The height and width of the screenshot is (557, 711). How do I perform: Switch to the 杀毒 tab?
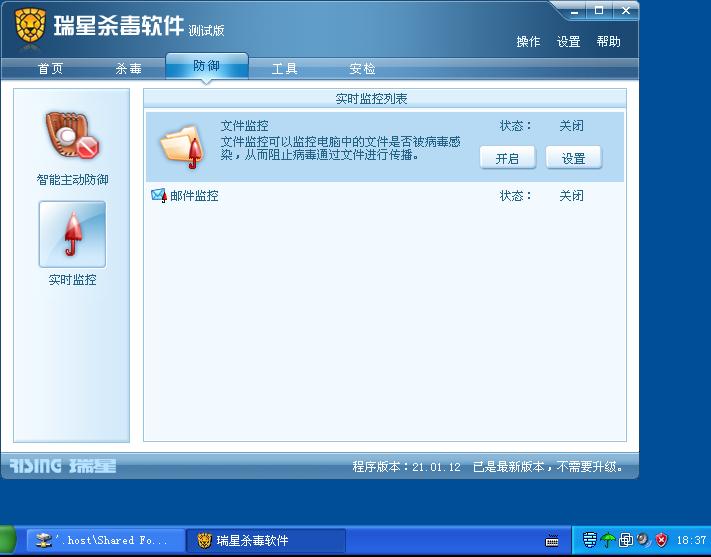coord(129,68)
